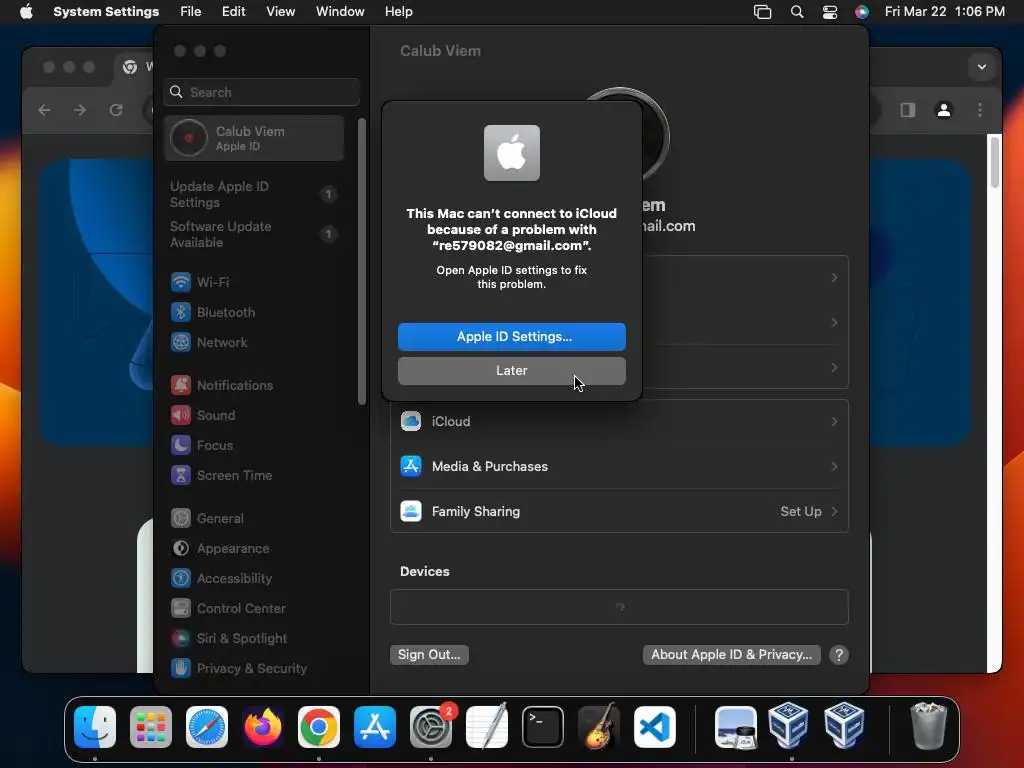This screenshot has height=768, width=1024.
Task: Open Siri & Spotlight in sidebar
Action: pos(255,639)
